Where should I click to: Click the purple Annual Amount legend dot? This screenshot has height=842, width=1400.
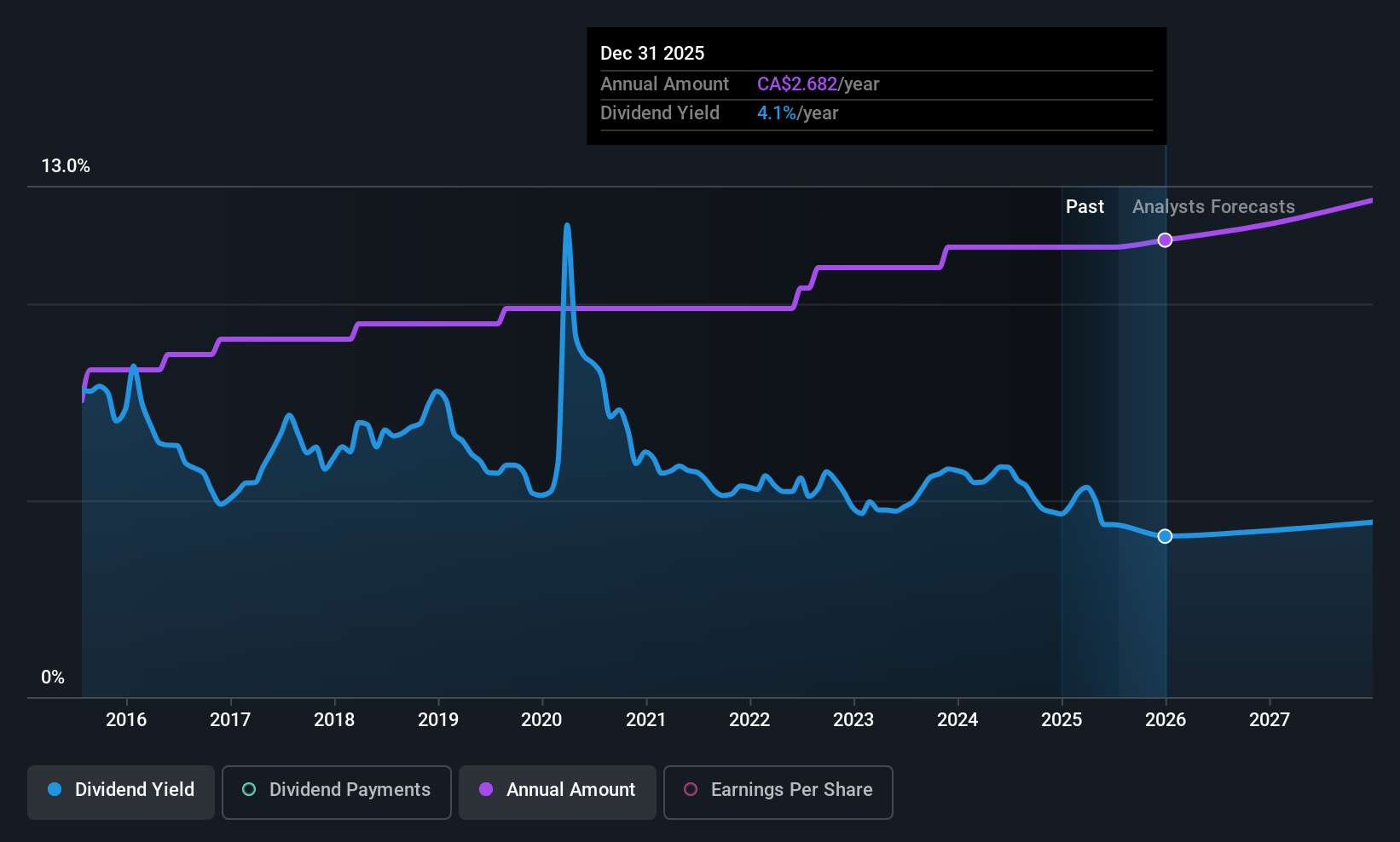[484, 790]
